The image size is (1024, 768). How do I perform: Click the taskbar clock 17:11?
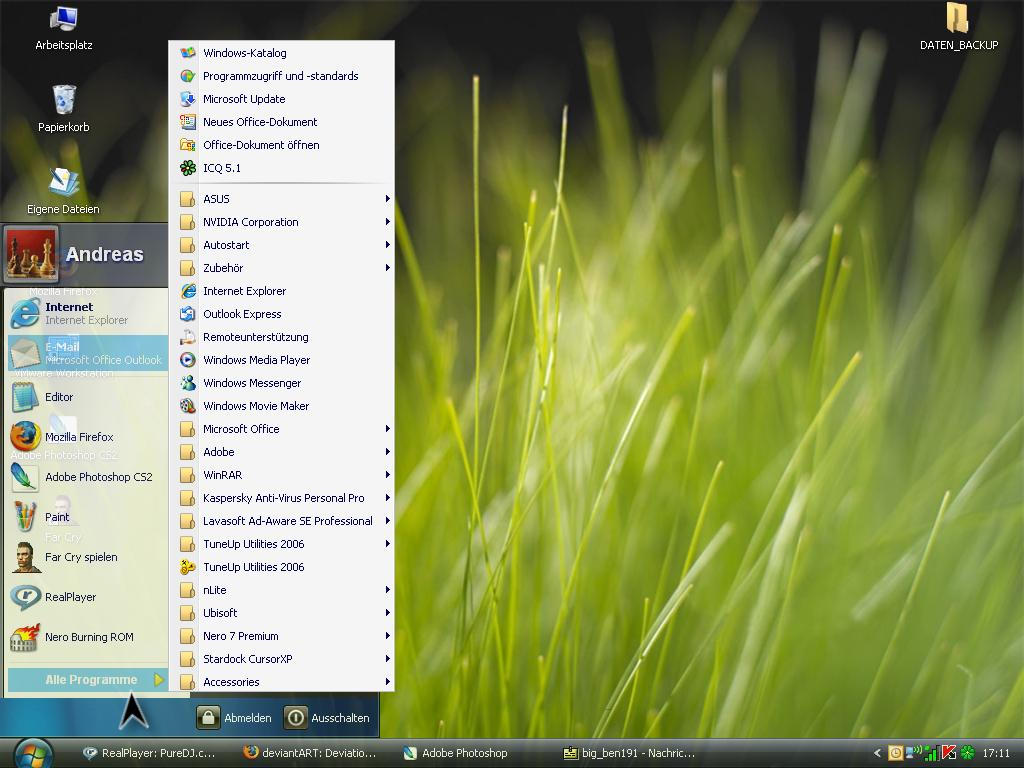(996, 753)
